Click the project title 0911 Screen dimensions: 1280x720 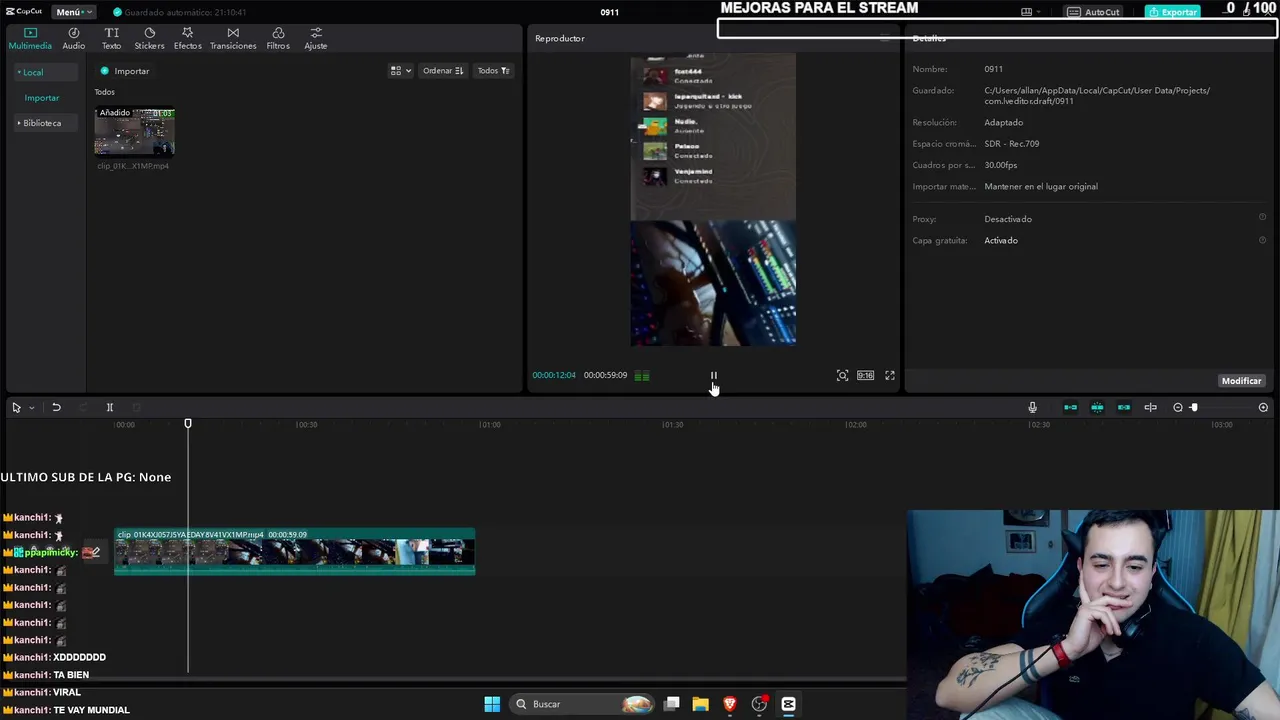[610, 12]
